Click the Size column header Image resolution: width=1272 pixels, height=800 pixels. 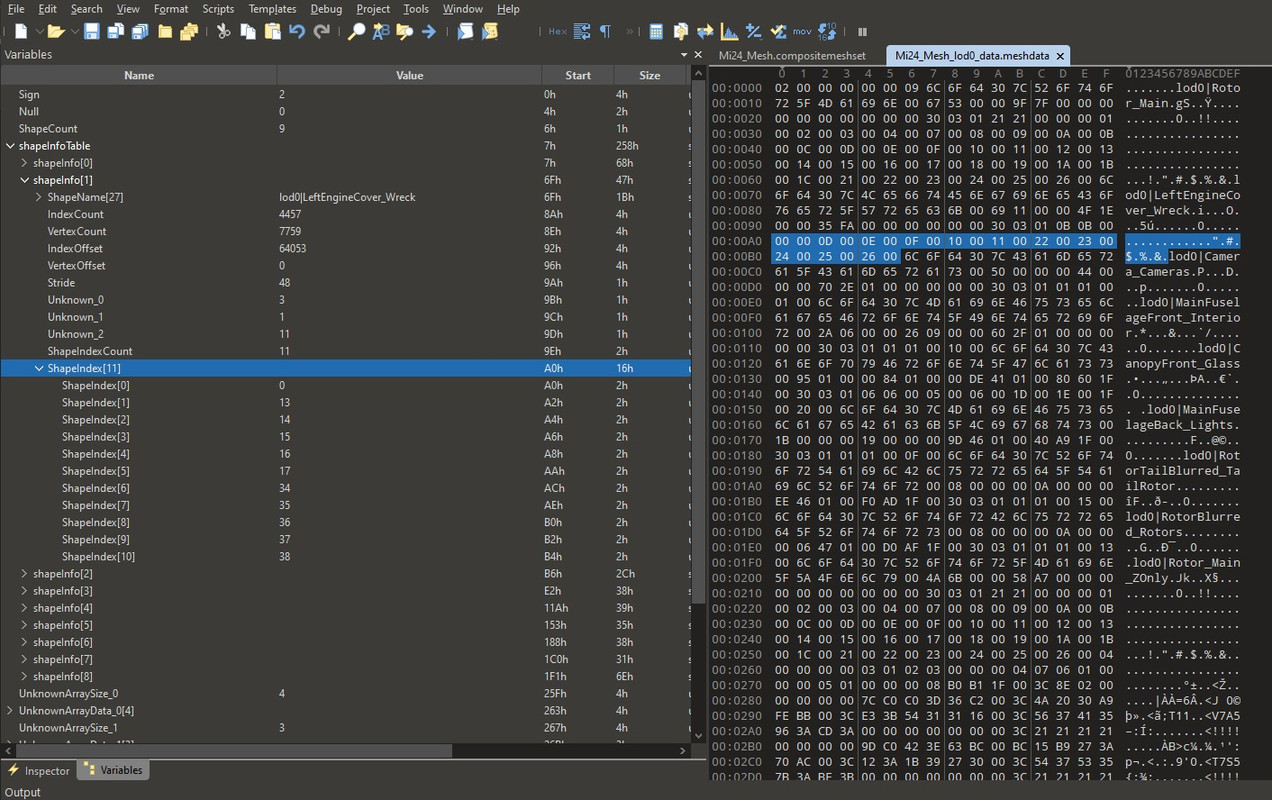pyautogui.click(x=650, y=75)
